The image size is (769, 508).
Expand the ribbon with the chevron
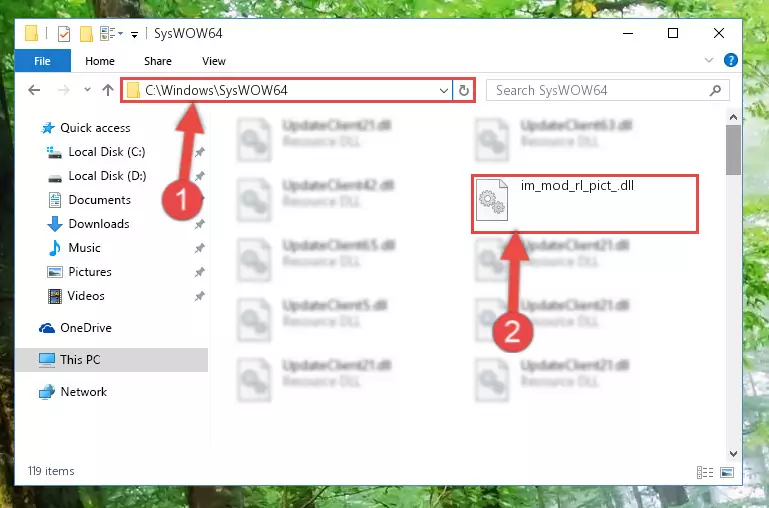709,60
